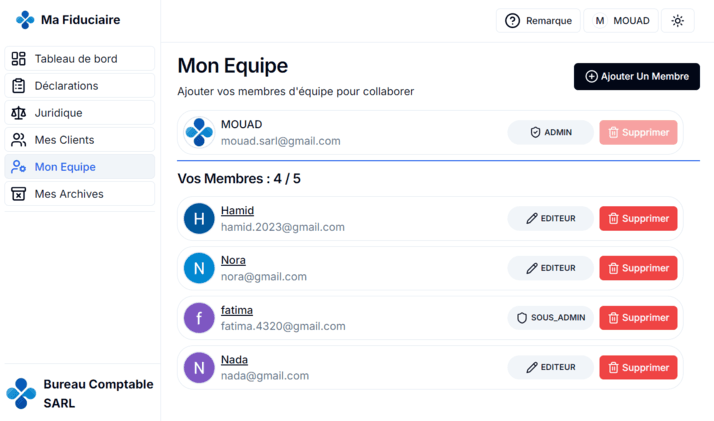Open Hamid's EDITEUR role selector
714x421 pixels.
coord(551,218)
